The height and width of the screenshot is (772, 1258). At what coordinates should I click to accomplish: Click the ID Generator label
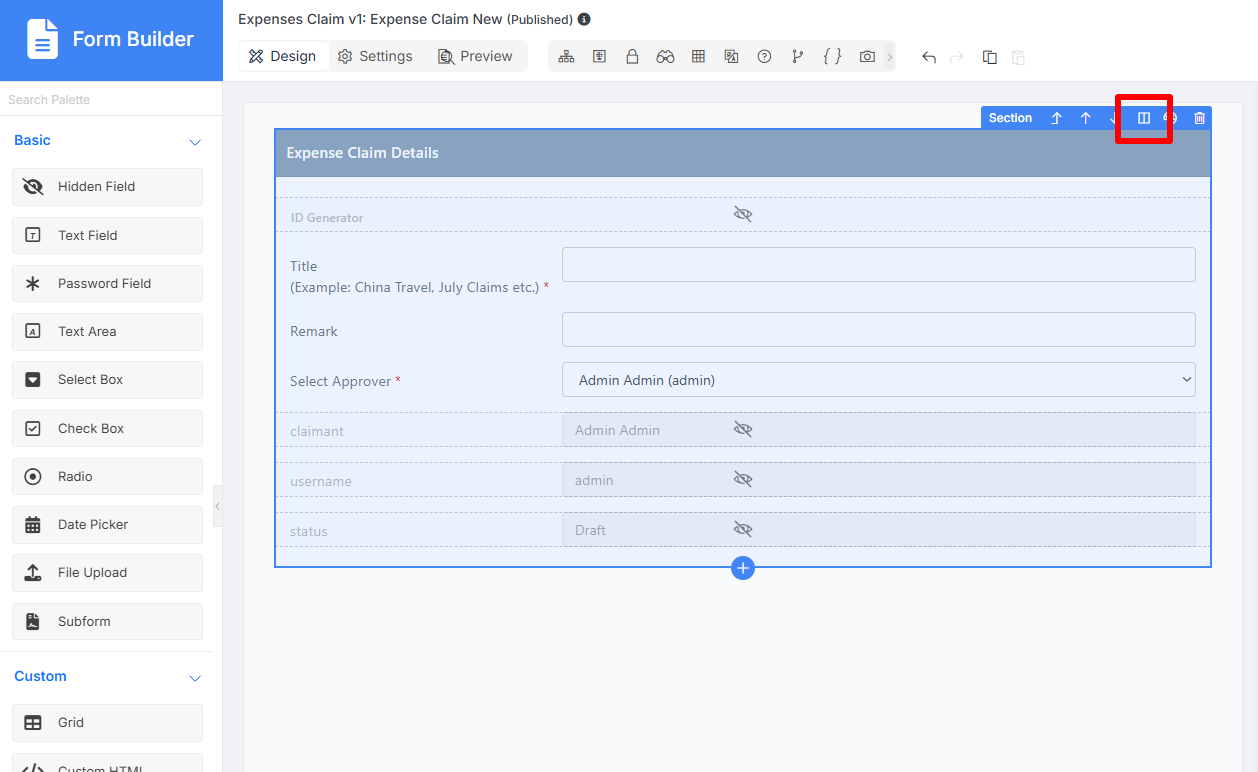(327, 218)
